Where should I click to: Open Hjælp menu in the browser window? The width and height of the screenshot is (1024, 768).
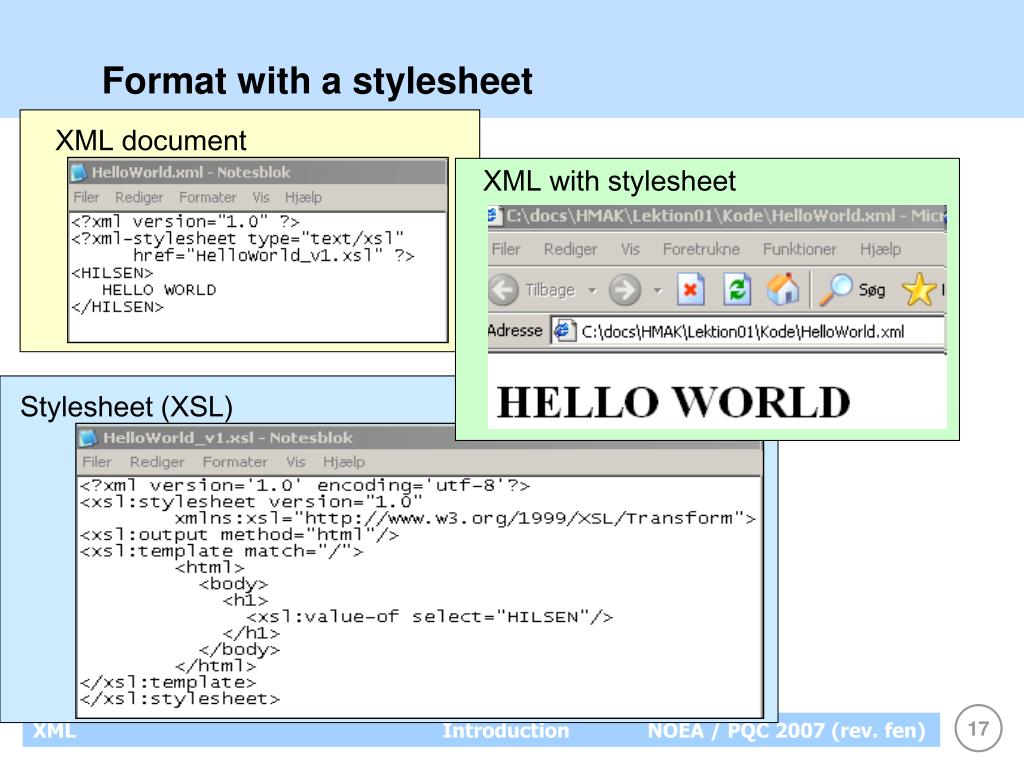[x=880, y=249]
